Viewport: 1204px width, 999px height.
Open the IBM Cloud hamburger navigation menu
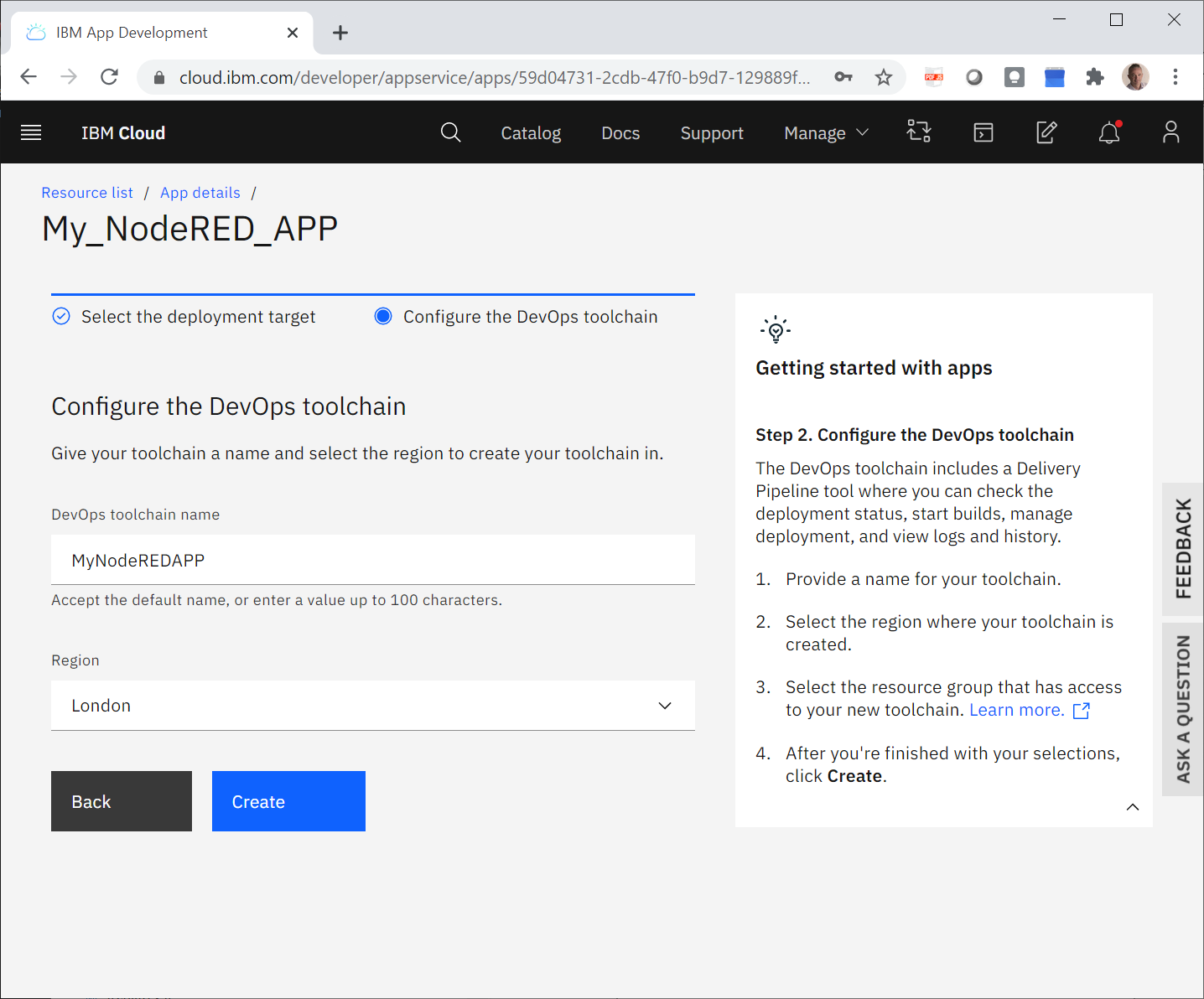pos(31,132)
